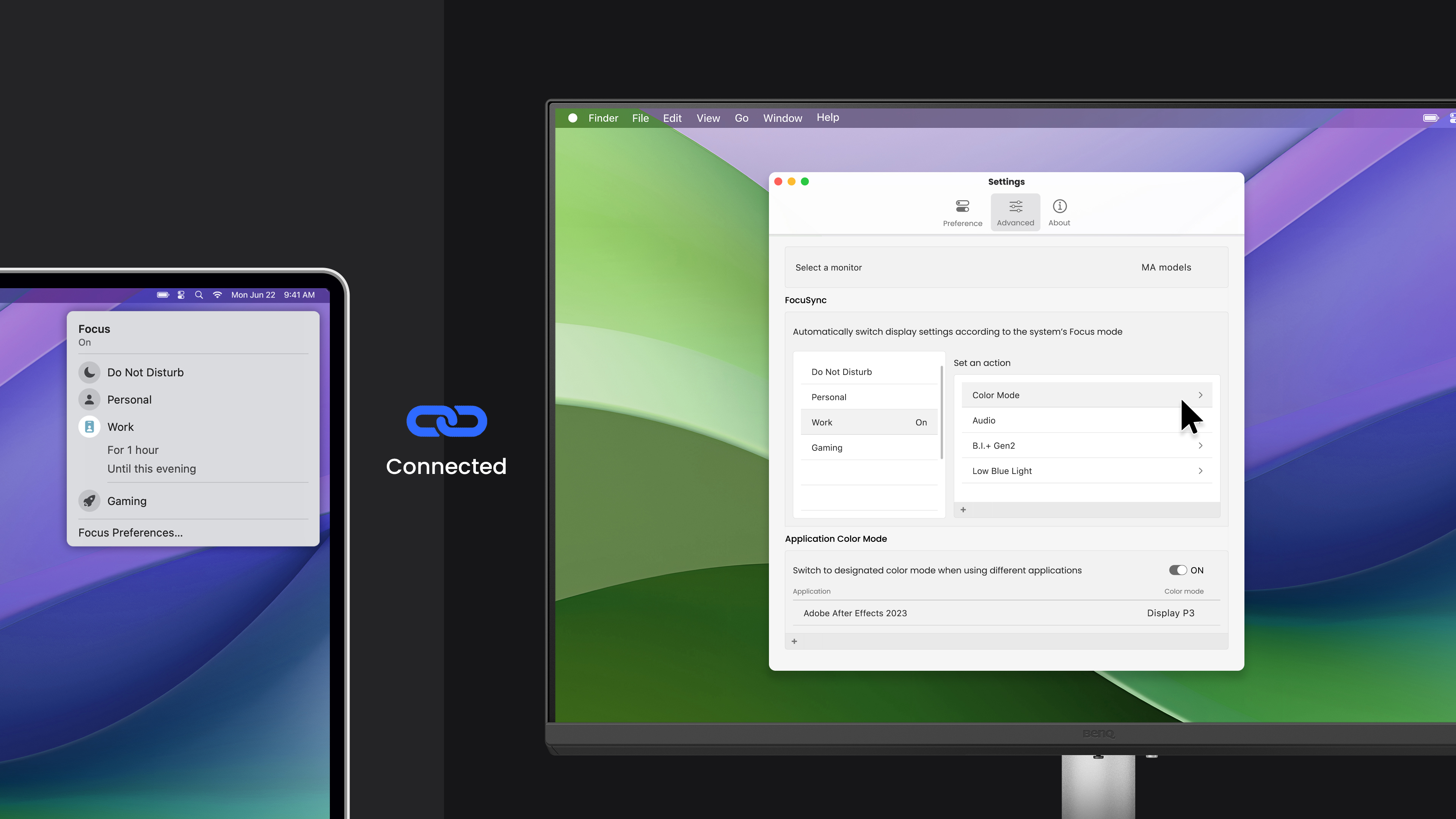1456x819 pixels.
Task: Click the Gaming rocket icon in Focus
Action: coord(89,501)
